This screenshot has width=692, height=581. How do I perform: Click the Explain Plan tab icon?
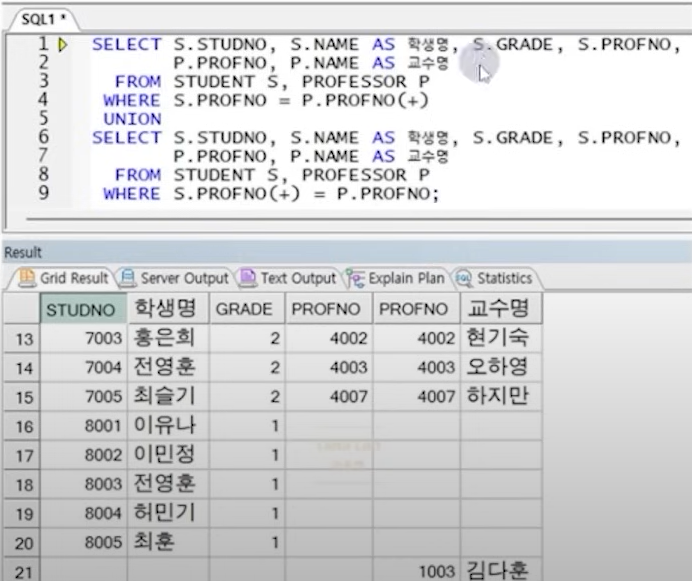point(356,278)
